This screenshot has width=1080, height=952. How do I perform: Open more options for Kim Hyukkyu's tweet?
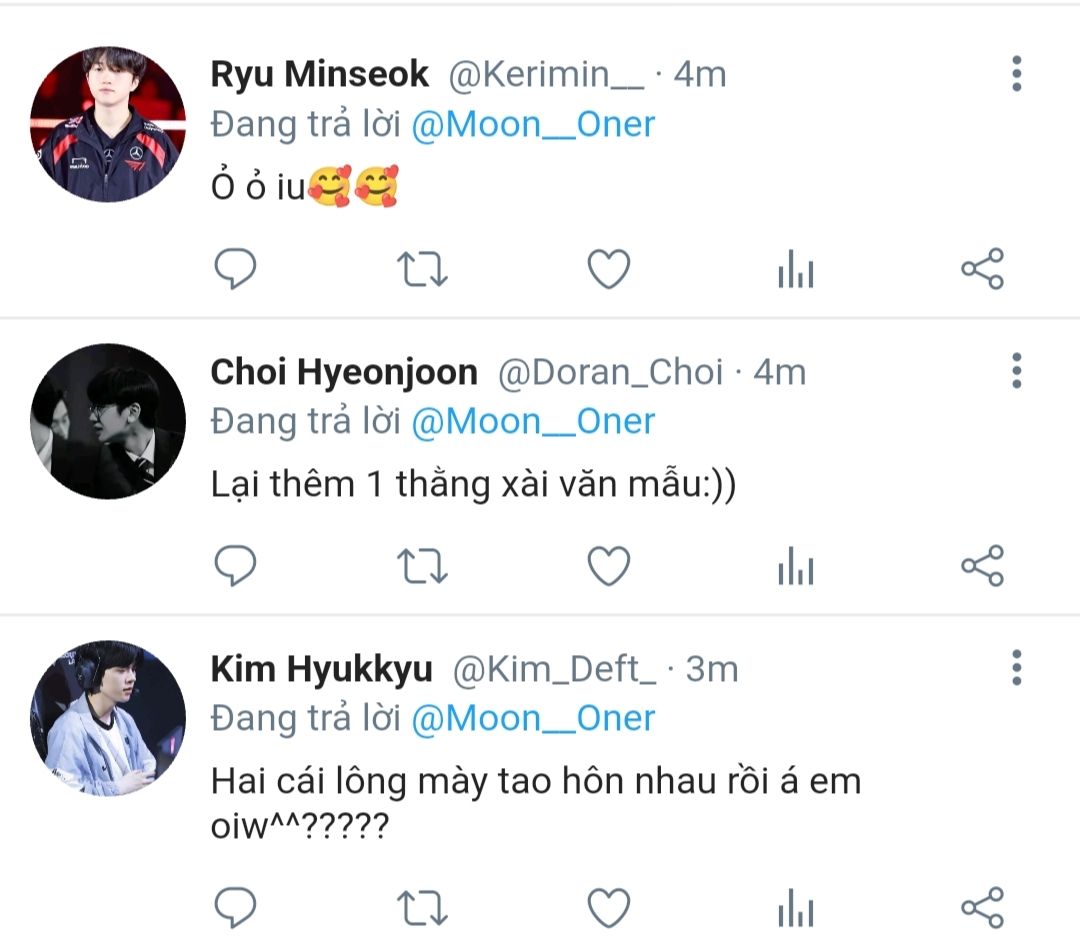tap(1016, 667)
